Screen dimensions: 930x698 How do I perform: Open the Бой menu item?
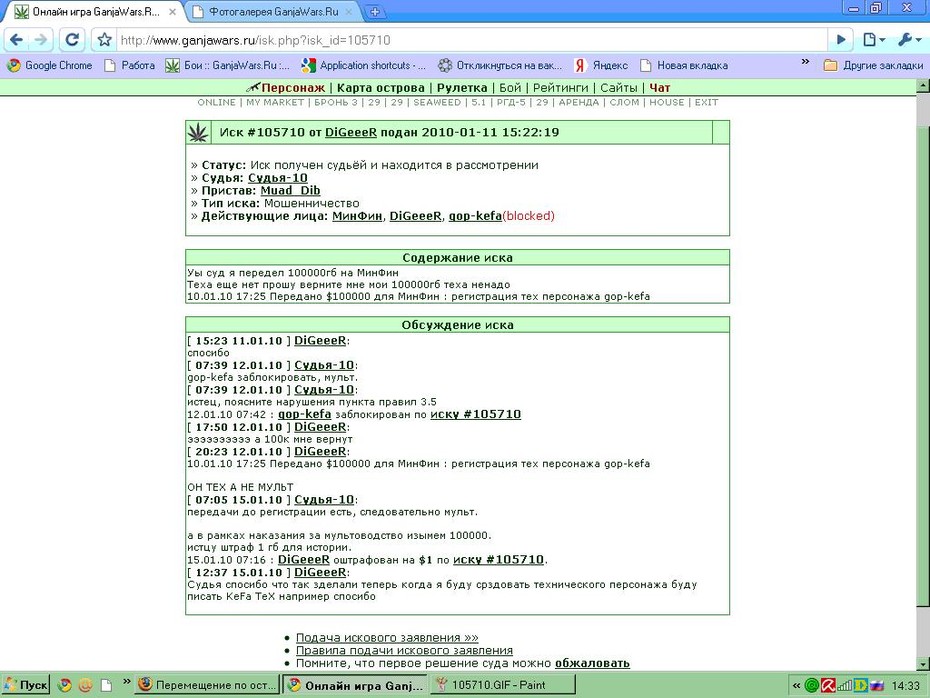(510, 88)
